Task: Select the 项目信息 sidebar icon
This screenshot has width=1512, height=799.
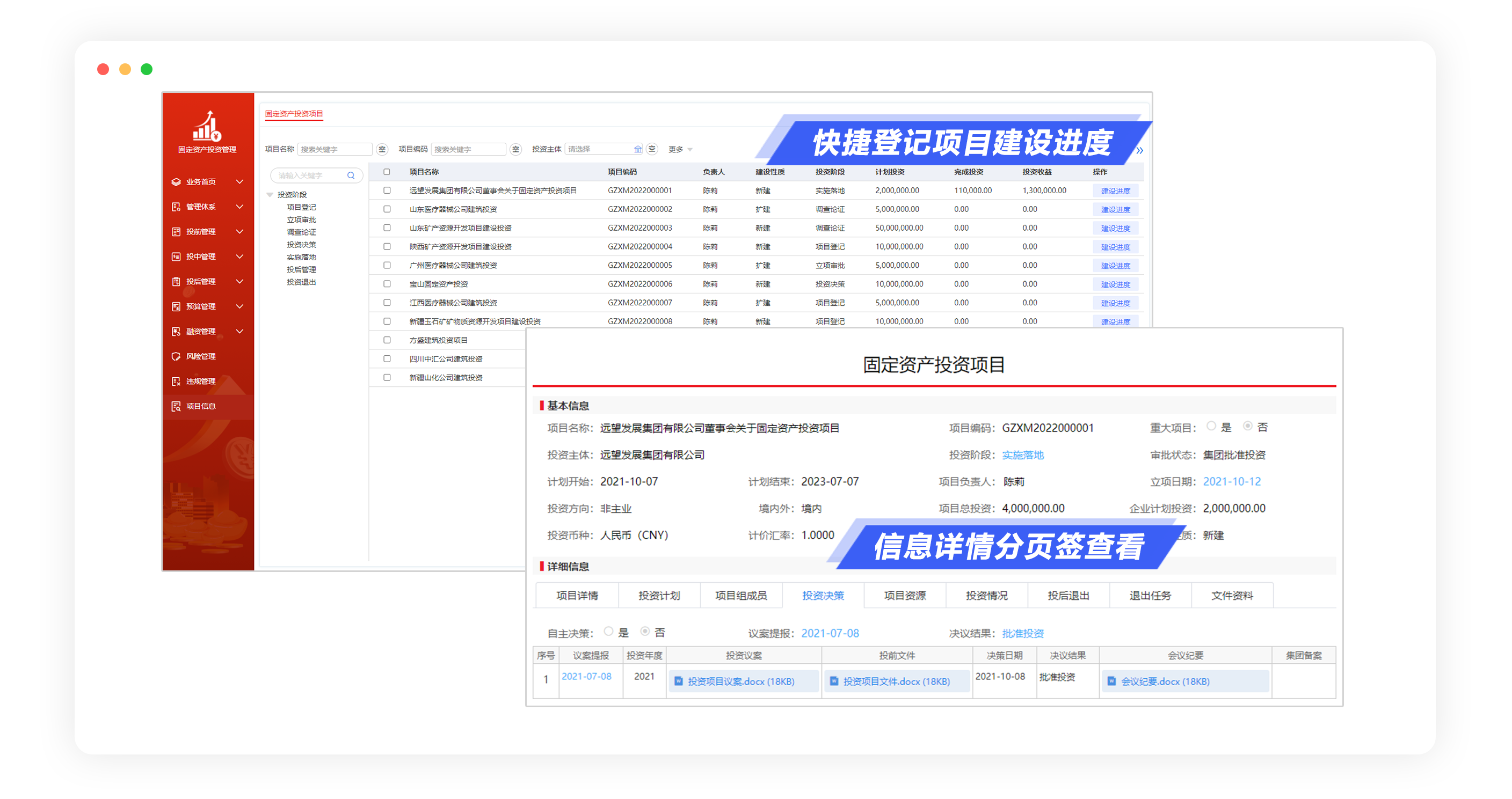Action: [x=176, y=406]
